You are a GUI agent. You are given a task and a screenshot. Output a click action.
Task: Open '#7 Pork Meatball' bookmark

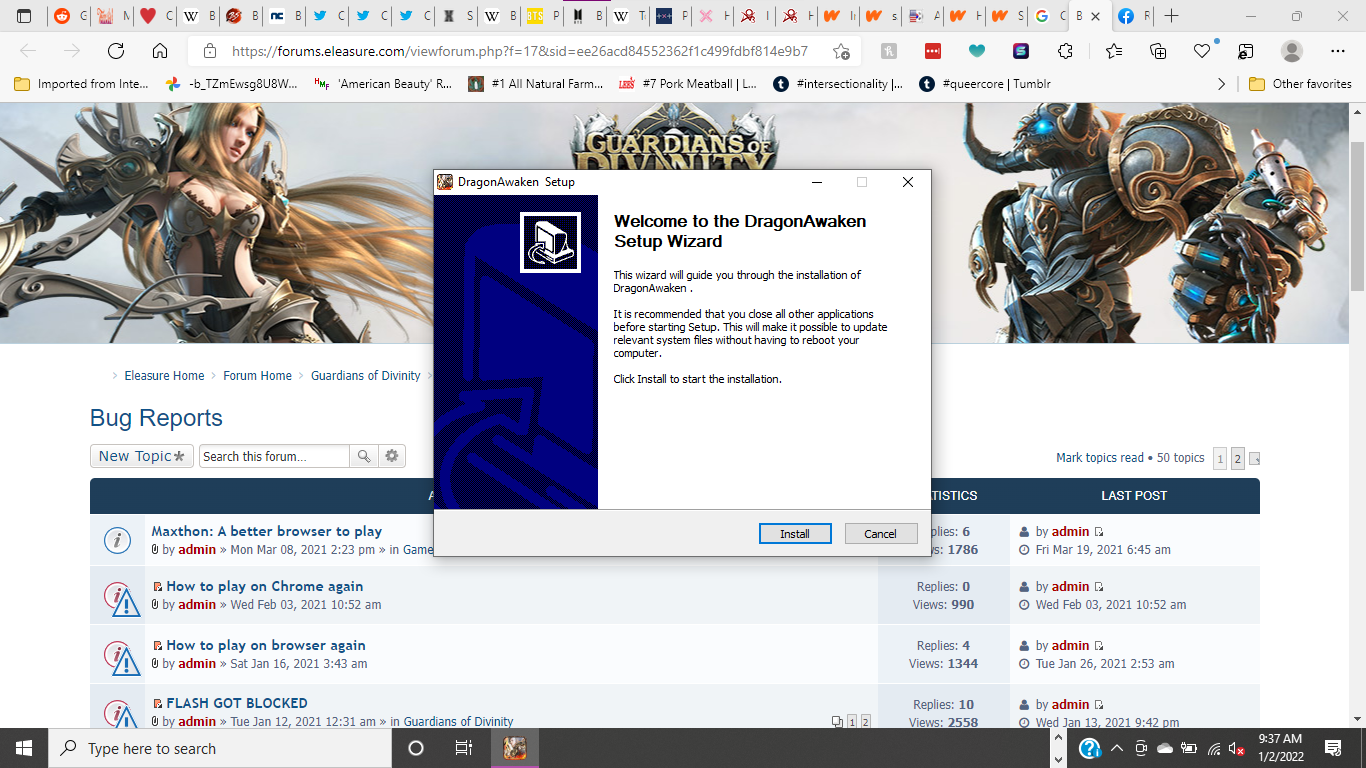(x=688, y=84)
